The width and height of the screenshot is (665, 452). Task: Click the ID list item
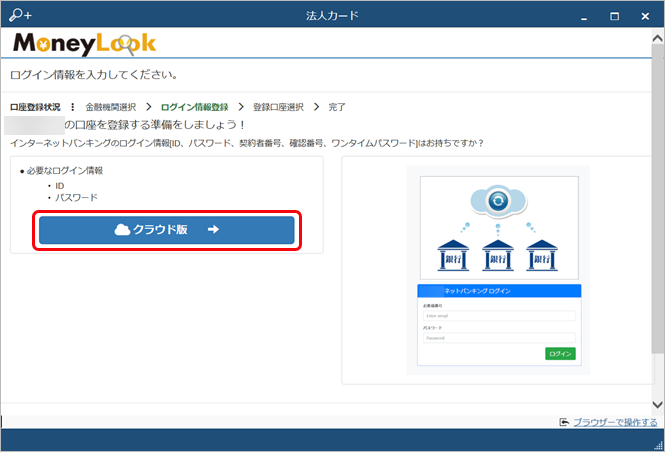pyautogui.click(x=59, y=186)
